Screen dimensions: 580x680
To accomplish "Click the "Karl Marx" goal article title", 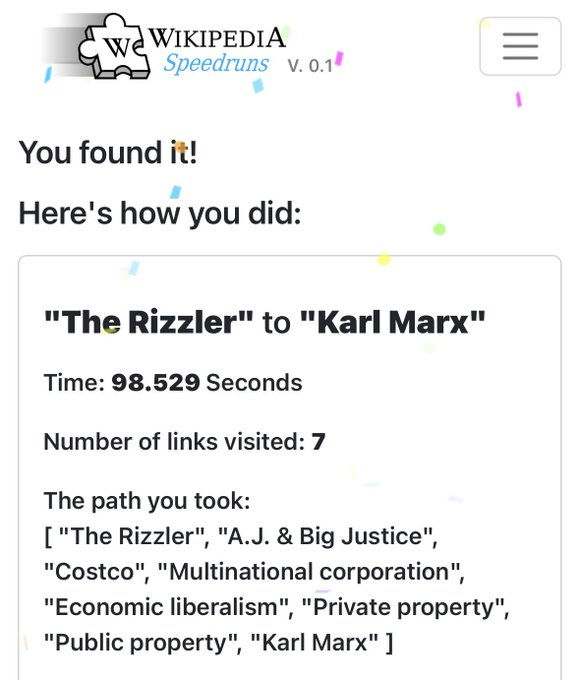I will [x=392, y=322].
